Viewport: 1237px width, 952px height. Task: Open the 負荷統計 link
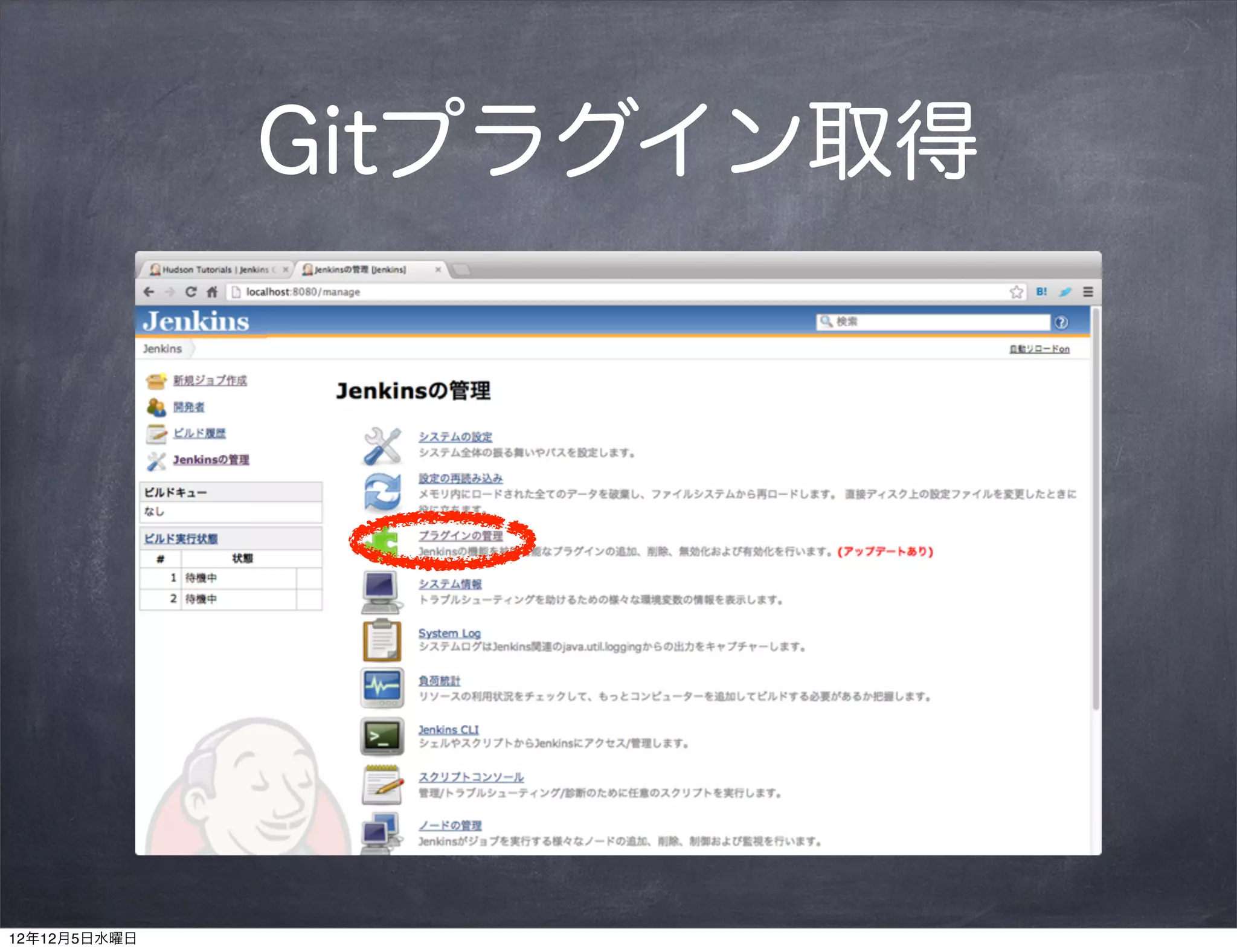[x=439, y=680]
